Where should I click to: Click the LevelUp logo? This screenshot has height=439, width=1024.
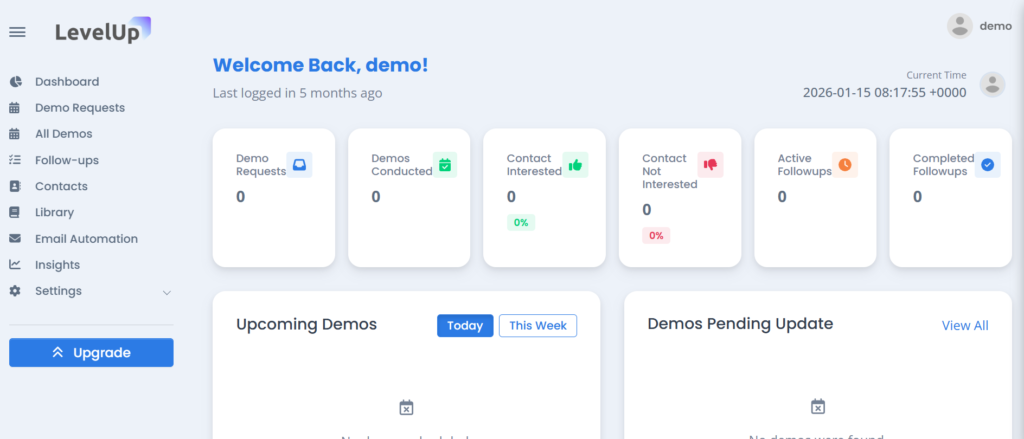coord(103,31)
